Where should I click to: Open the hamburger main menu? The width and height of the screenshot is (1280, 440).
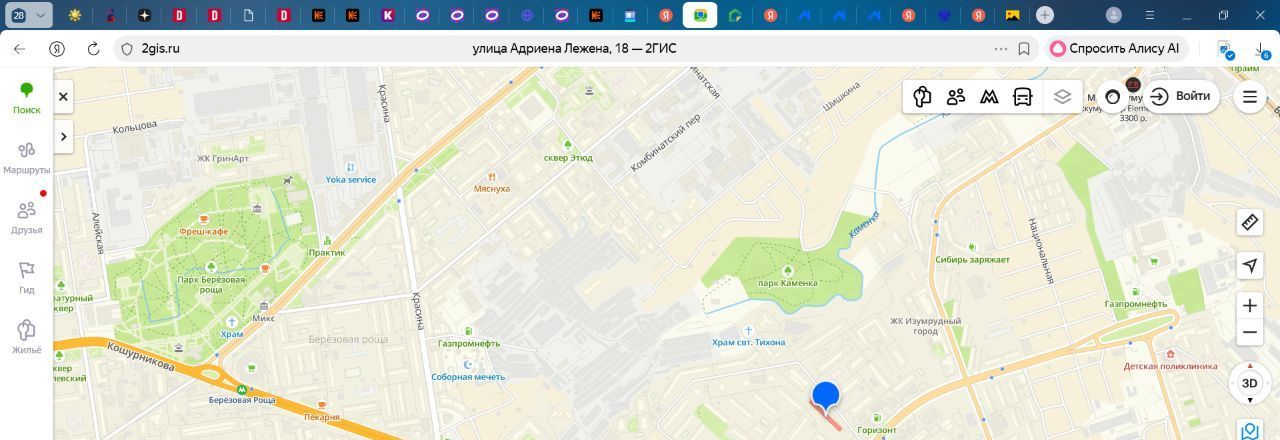pos(1250,97)
